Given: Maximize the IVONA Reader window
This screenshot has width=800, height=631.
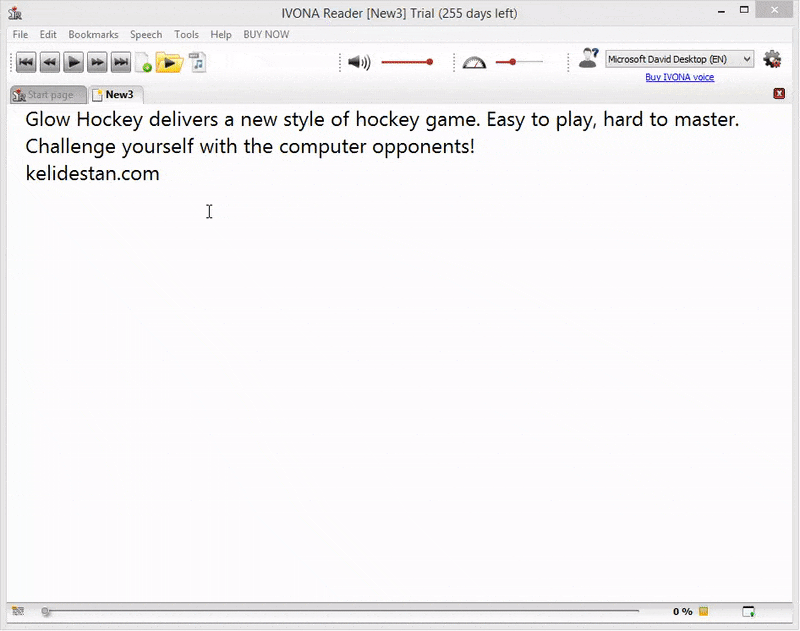Looking at the screenshot, I should (744, 10).
